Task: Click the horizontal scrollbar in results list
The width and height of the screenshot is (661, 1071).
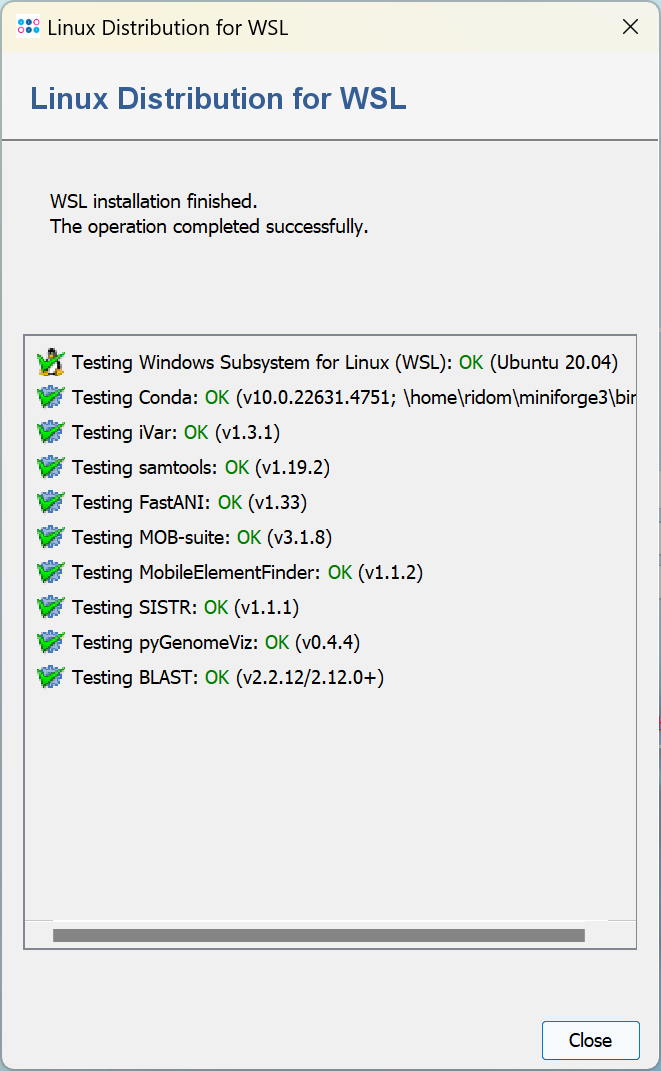Action: pos(318,935)
